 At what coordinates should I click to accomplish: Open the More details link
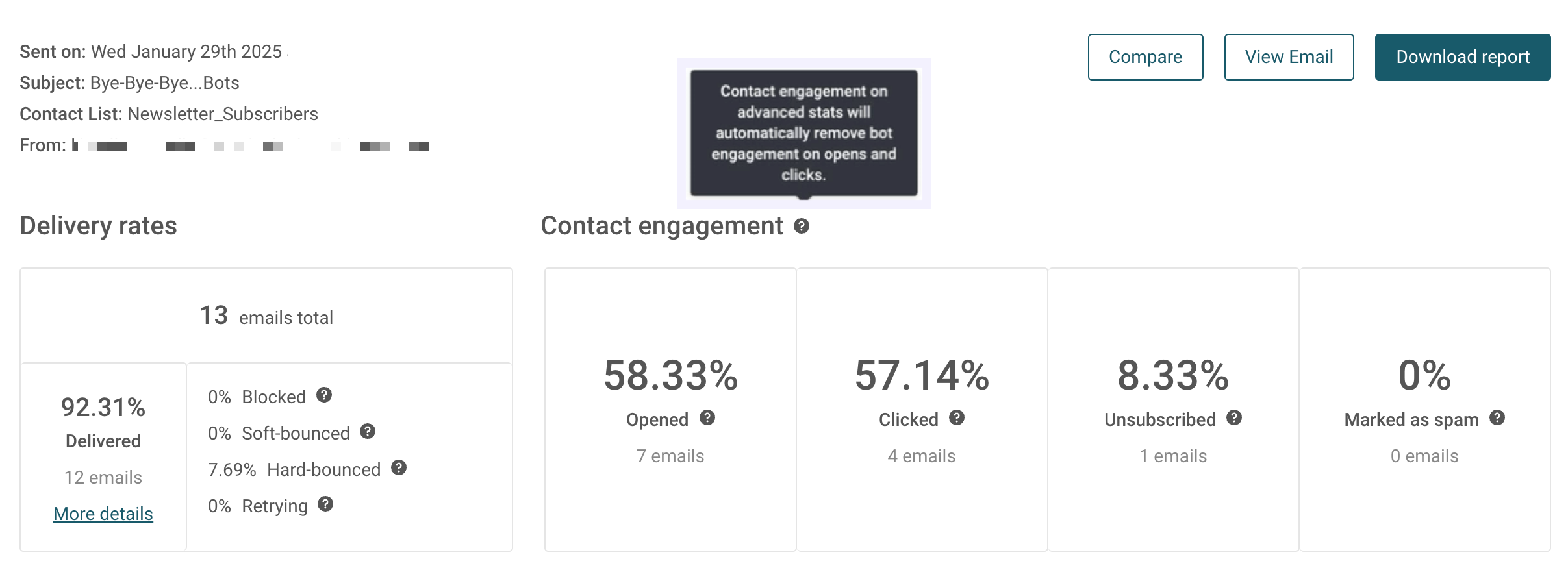click(x=103, y=514)
